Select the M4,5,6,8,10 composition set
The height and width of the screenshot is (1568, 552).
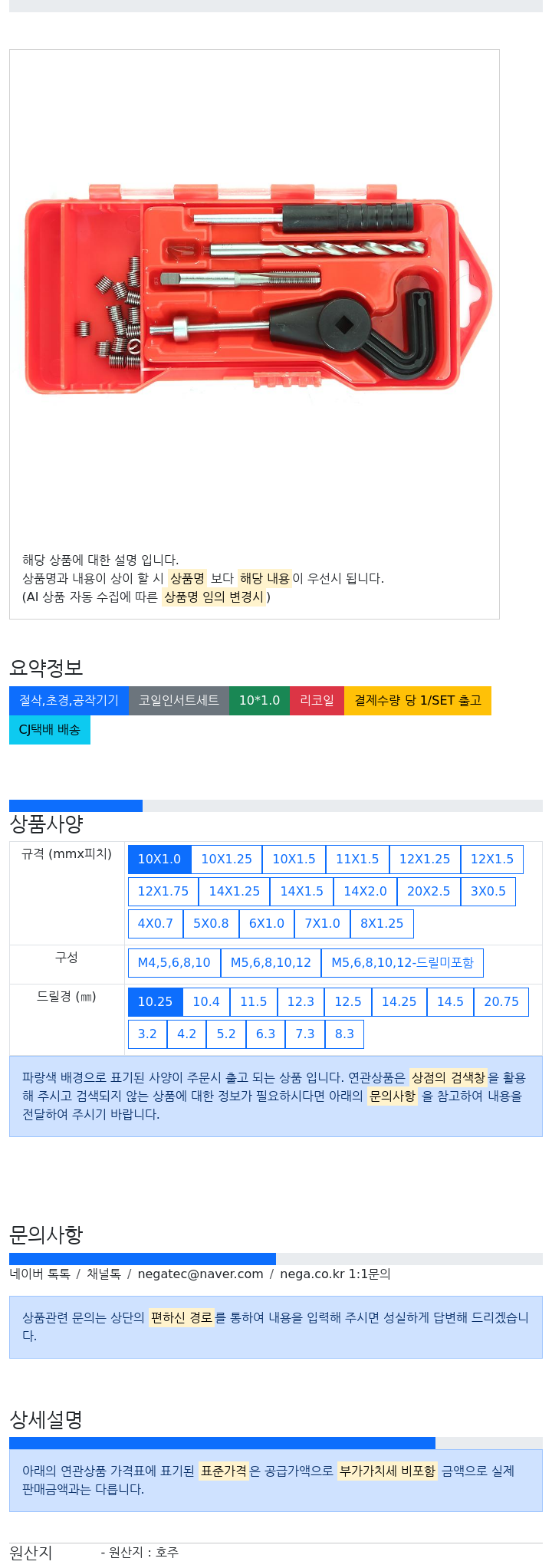click(x=174, y=963)
